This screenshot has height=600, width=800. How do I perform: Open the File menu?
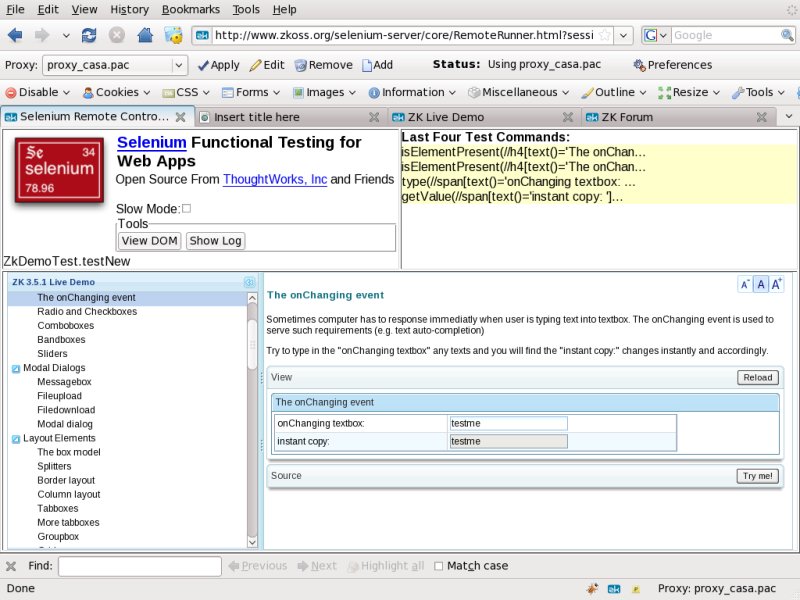(x=15, y=9)
